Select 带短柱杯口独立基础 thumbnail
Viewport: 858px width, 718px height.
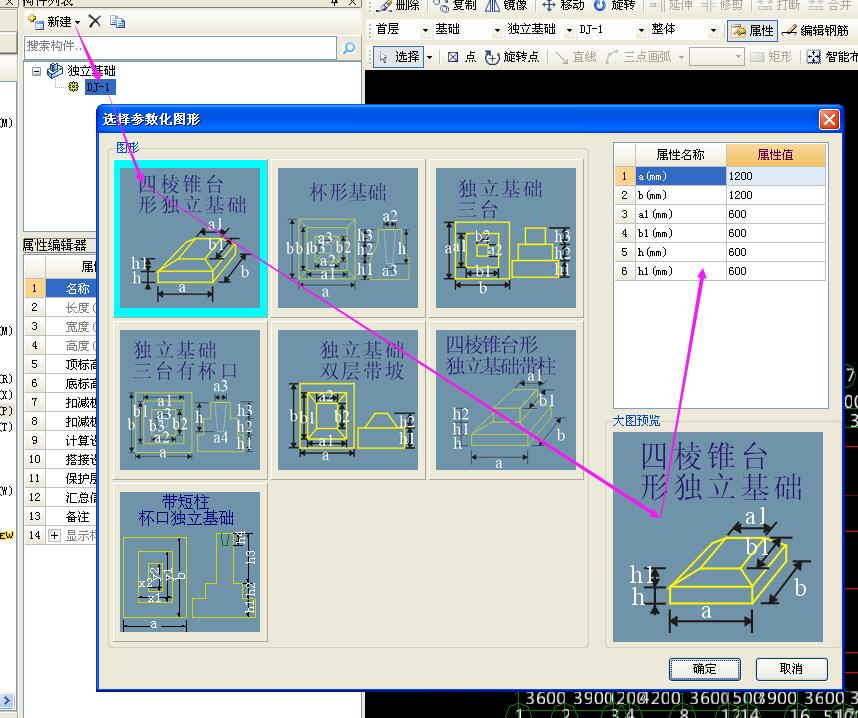[190, 561]
